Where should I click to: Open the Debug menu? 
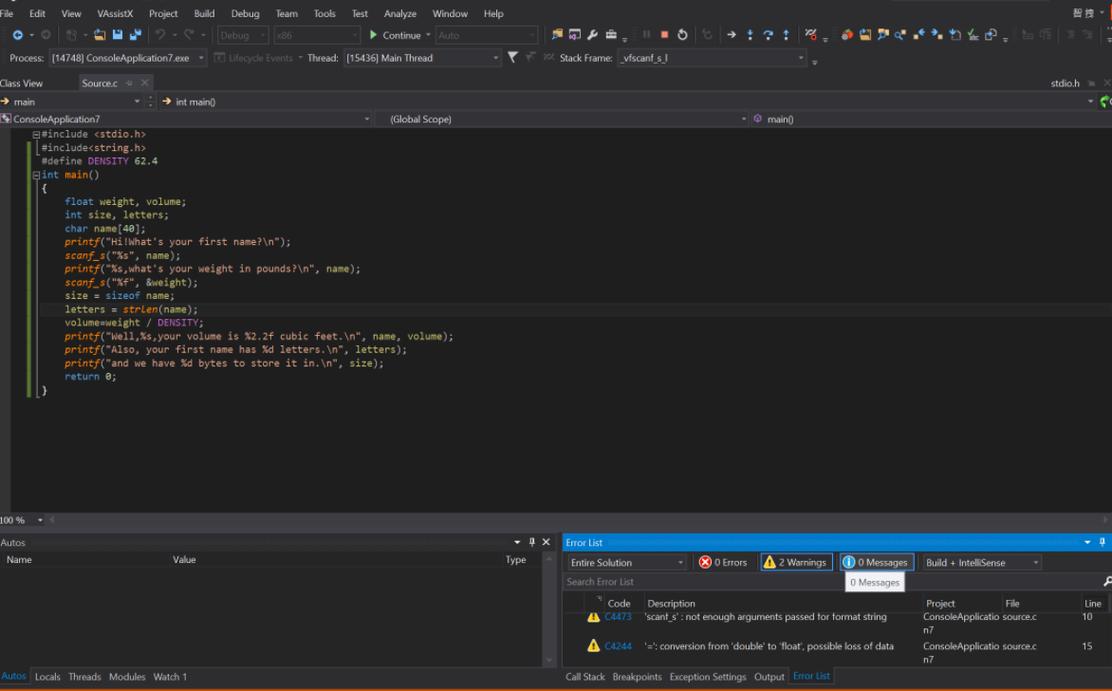[245, 14]
